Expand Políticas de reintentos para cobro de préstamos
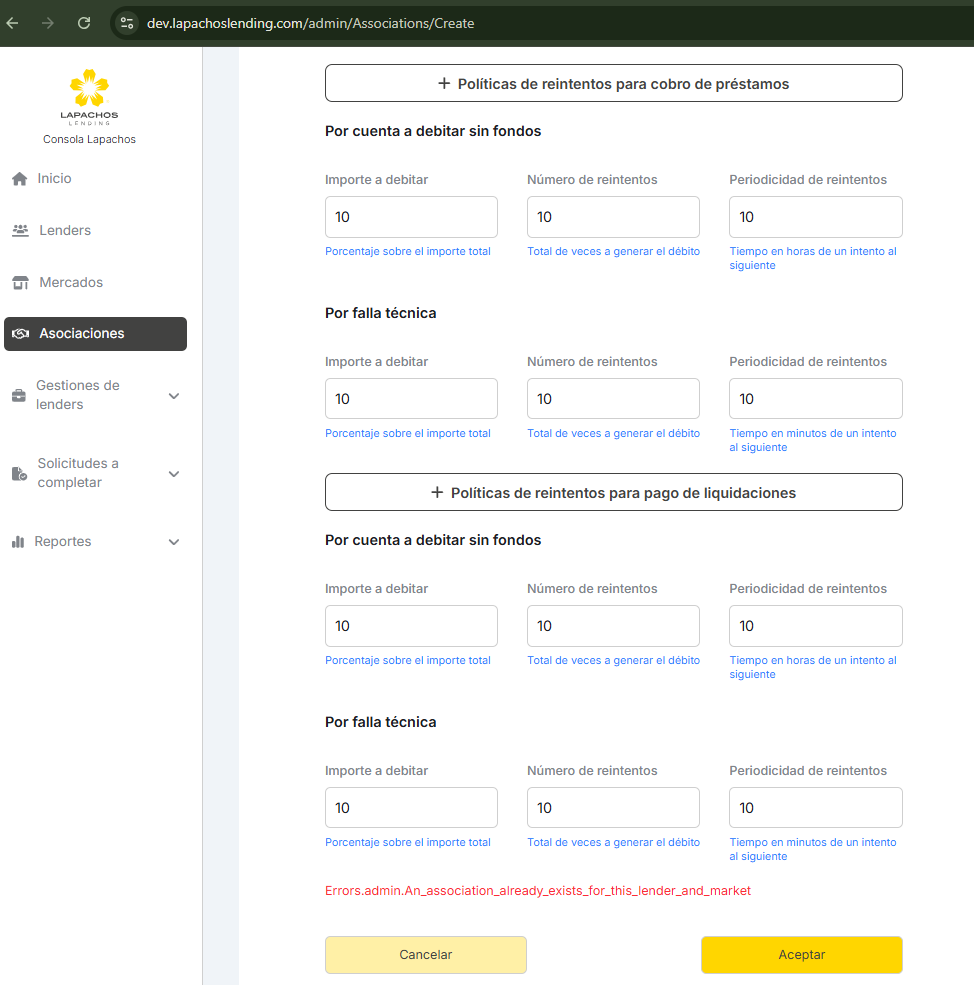 point(613,84)
